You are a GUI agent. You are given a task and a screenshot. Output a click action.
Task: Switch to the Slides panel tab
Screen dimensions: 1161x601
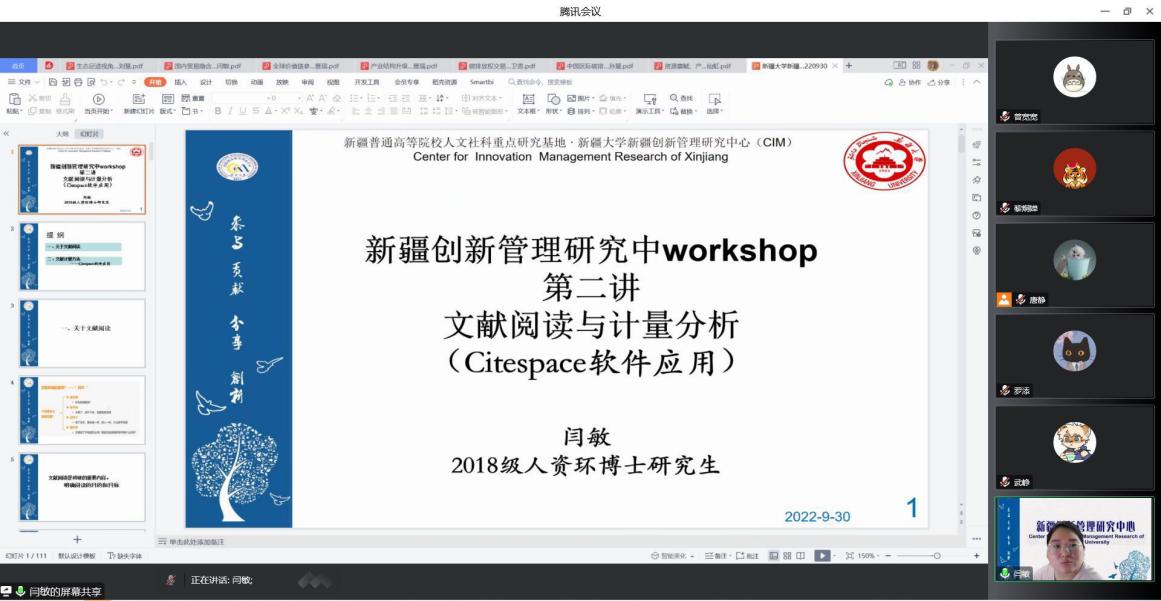coord(90,134)
